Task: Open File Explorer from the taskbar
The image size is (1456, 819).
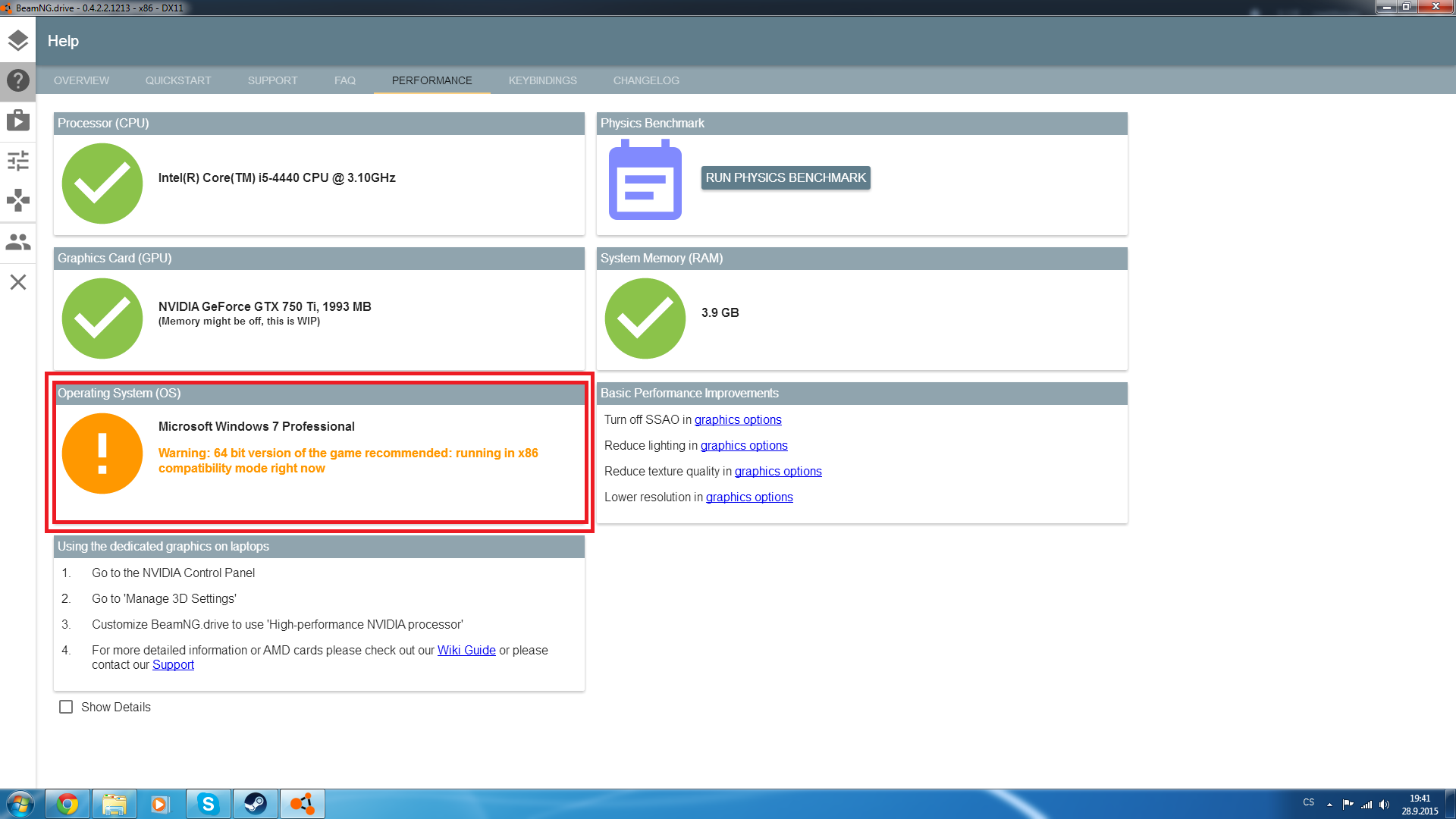Action: tap(115, 804)
